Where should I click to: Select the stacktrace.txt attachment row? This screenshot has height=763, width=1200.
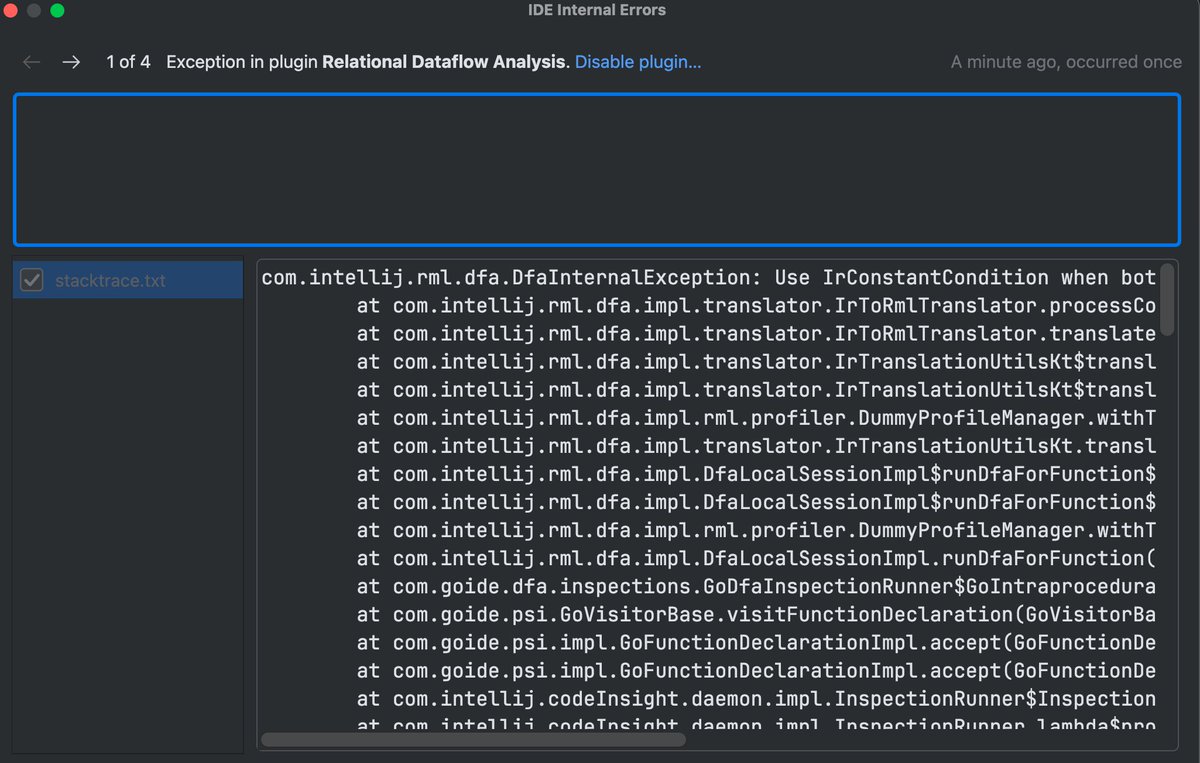(128, 281)
